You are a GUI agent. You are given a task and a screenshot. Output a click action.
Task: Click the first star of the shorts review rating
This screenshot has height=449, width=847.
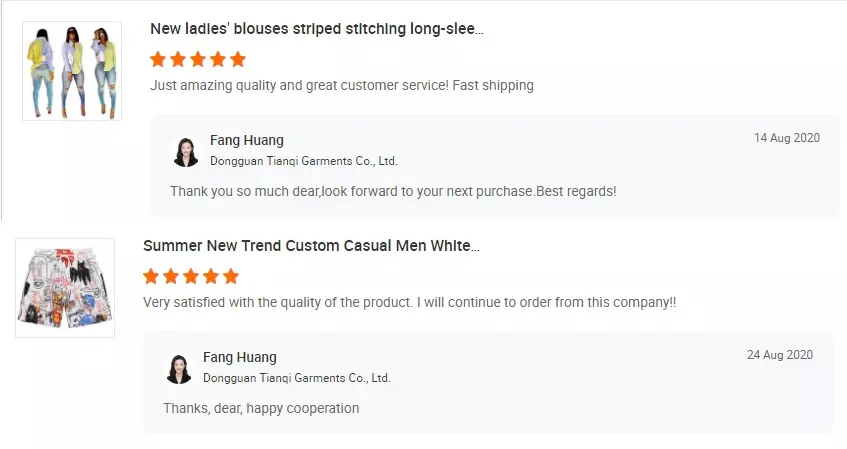pyautogui.click(x=151, y=276)
